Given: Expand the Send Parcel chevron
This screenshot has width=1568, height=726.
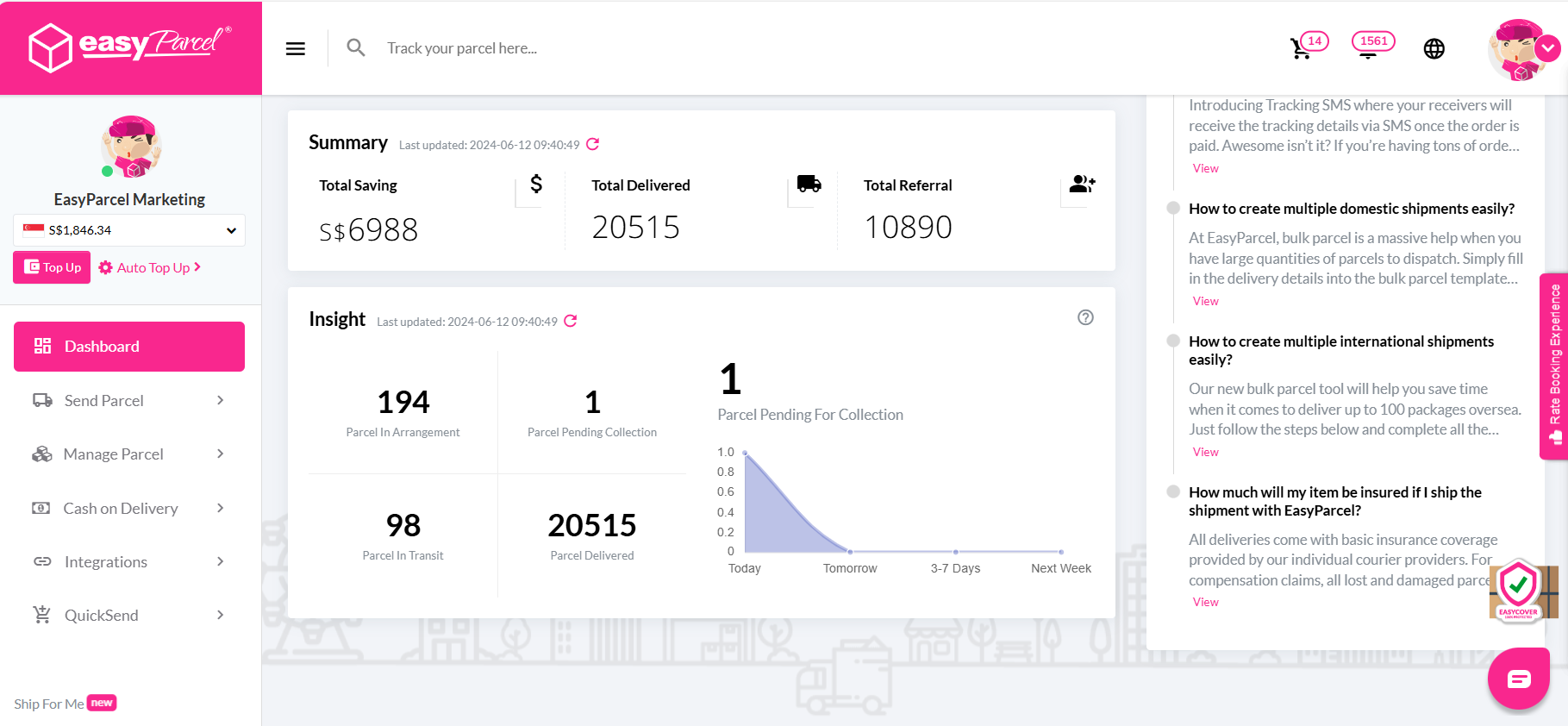Looking at the screenshot, I should point(221,400).
